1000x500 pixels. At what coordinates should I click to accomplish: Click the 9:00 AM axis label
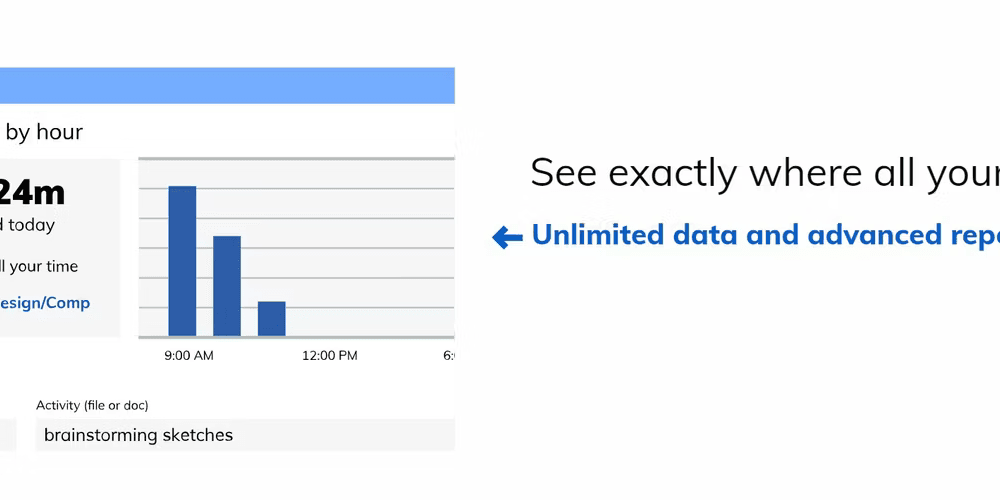(x=189, y=356)
